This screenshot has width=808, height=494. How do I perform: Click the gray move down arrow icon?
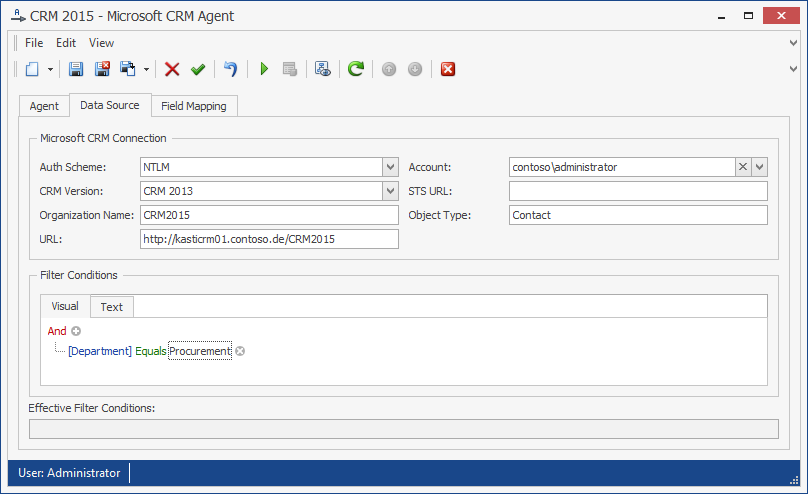[415, 69]
